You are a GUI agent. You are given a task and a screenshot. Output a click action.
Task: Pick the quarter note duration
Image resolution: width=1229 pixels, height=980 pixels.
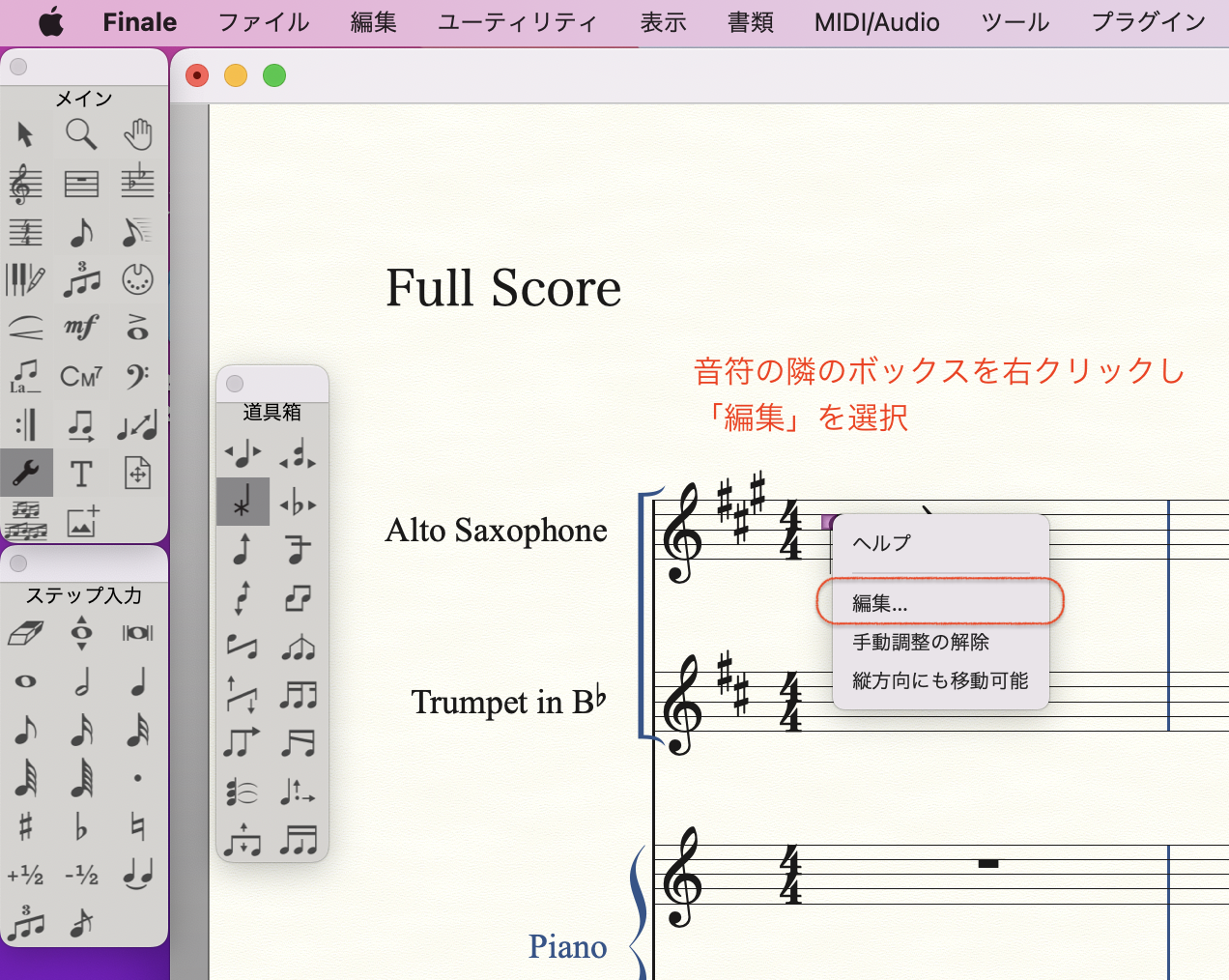point(138,681)
